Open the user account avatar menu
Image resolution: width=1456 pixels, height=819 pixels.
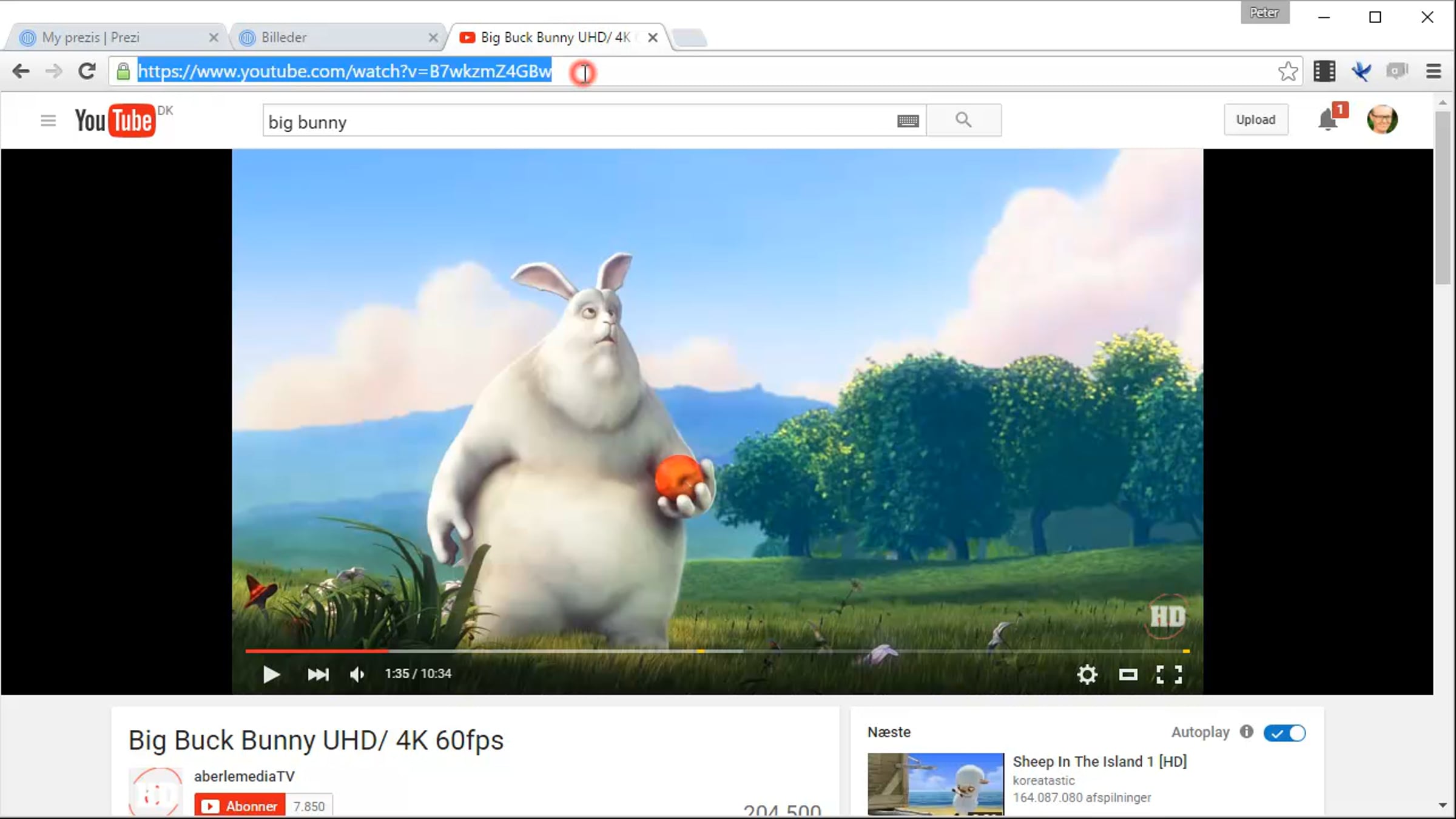click(x=1382, y=120)
